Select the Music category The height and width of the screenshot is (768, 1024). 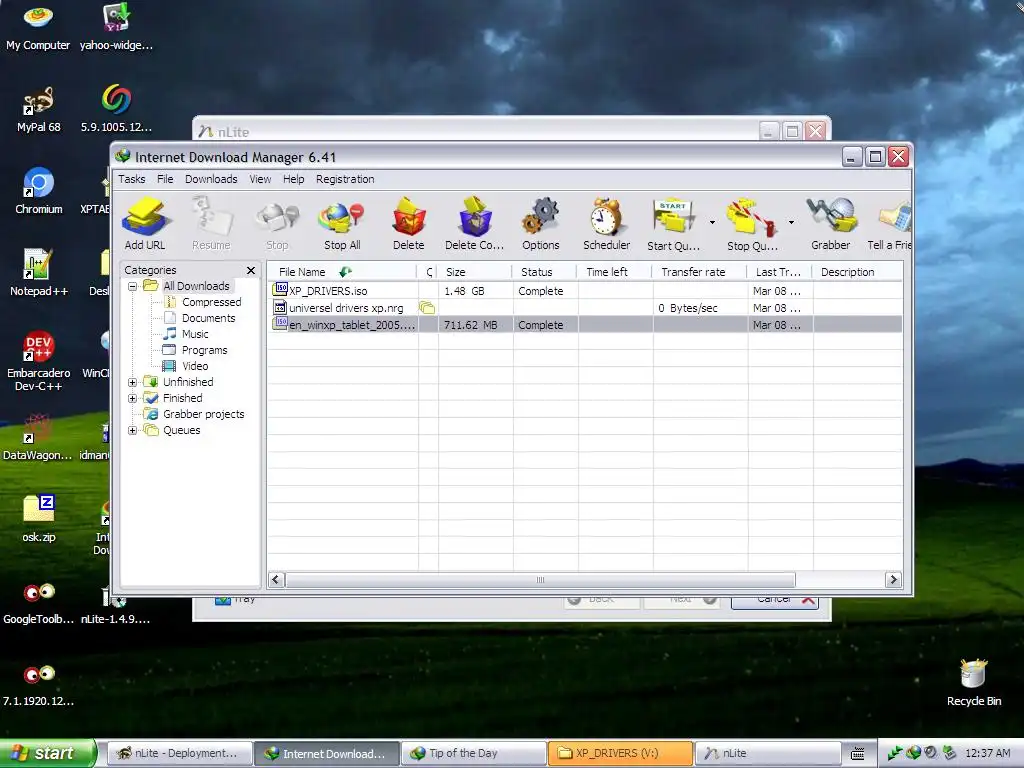pyautogui.click(x=195, y=334)
